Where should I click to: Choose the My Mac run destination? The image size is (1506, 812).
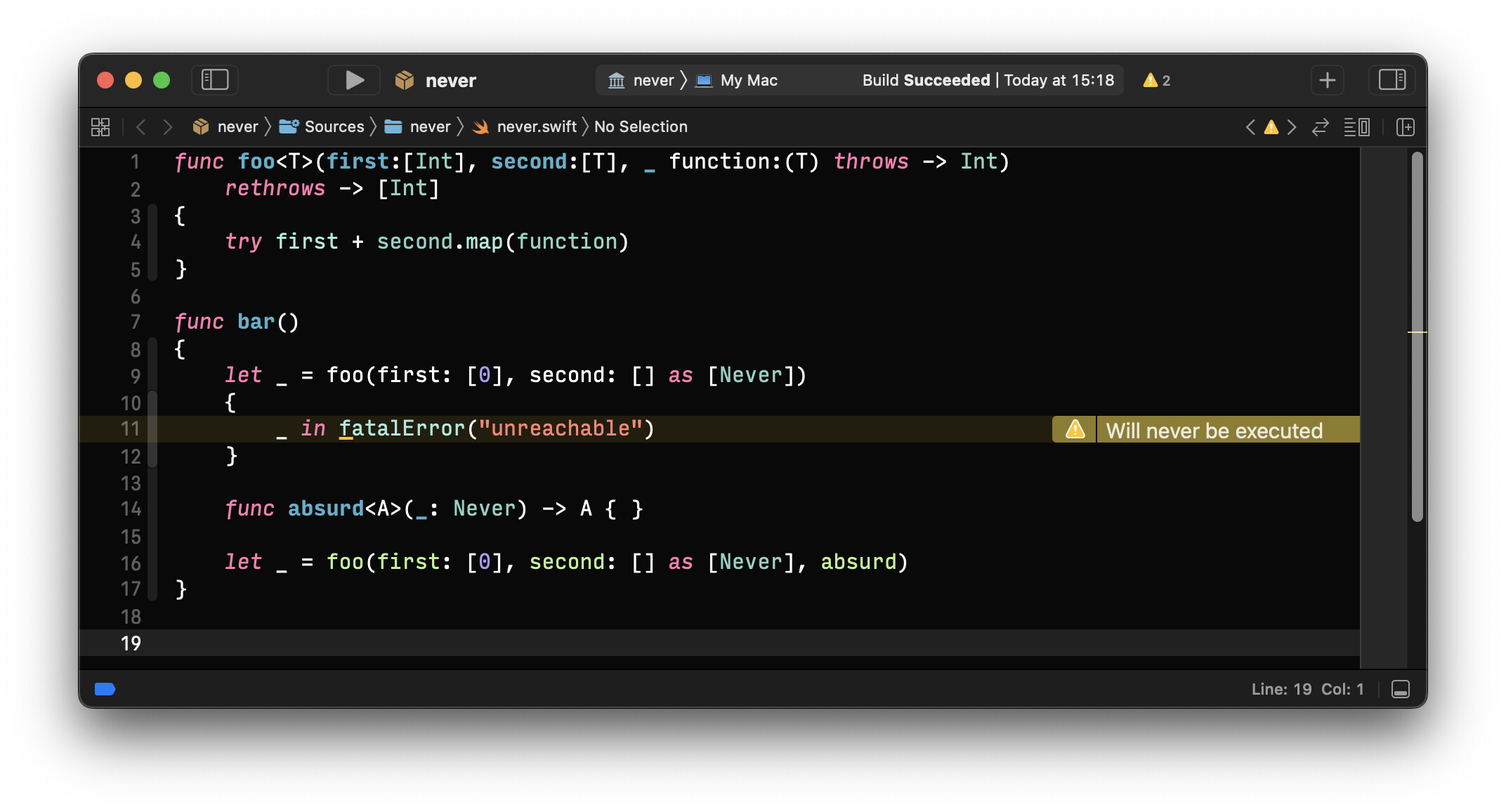pos(737,80)
